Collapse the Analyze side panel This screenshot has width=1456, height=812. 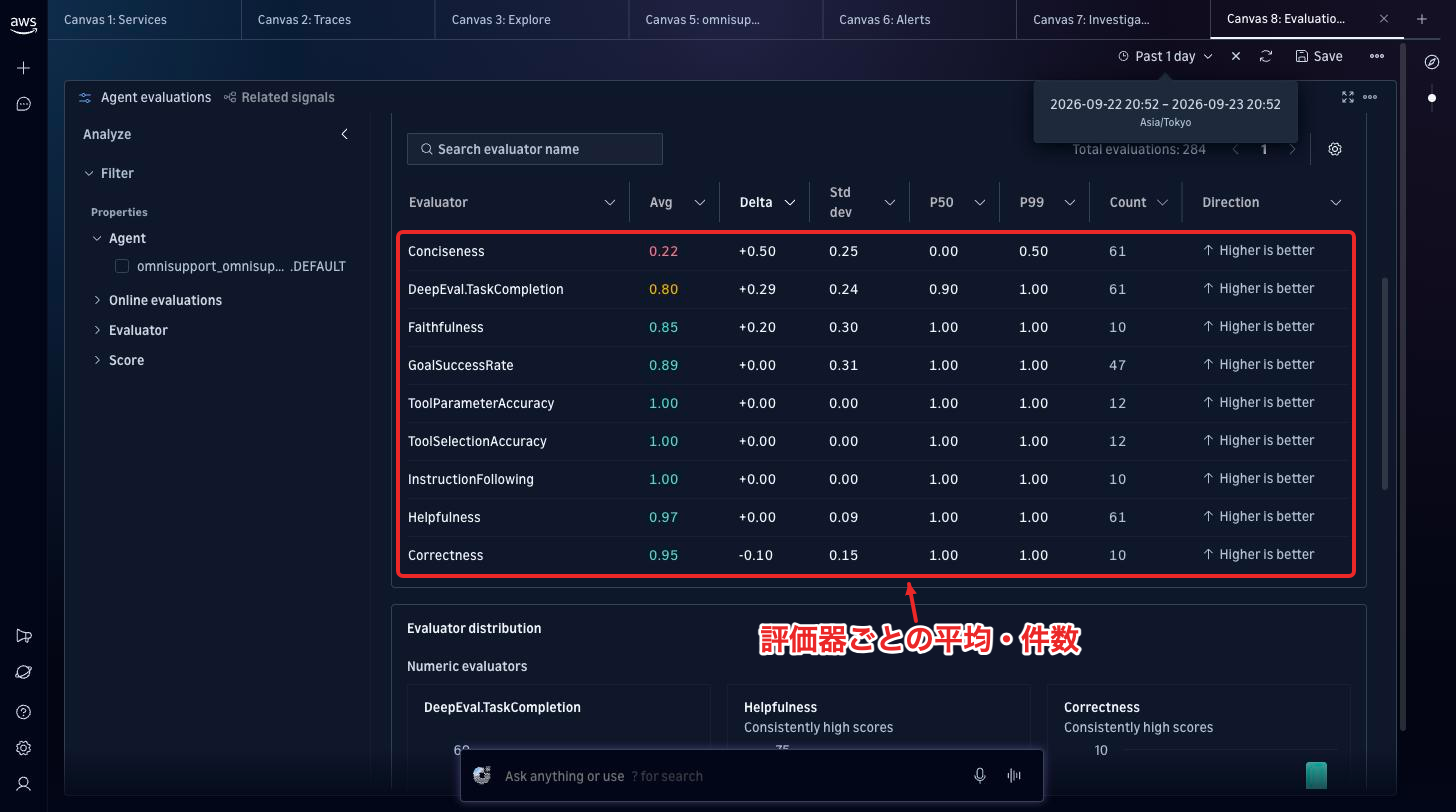(x=345, y=134)
